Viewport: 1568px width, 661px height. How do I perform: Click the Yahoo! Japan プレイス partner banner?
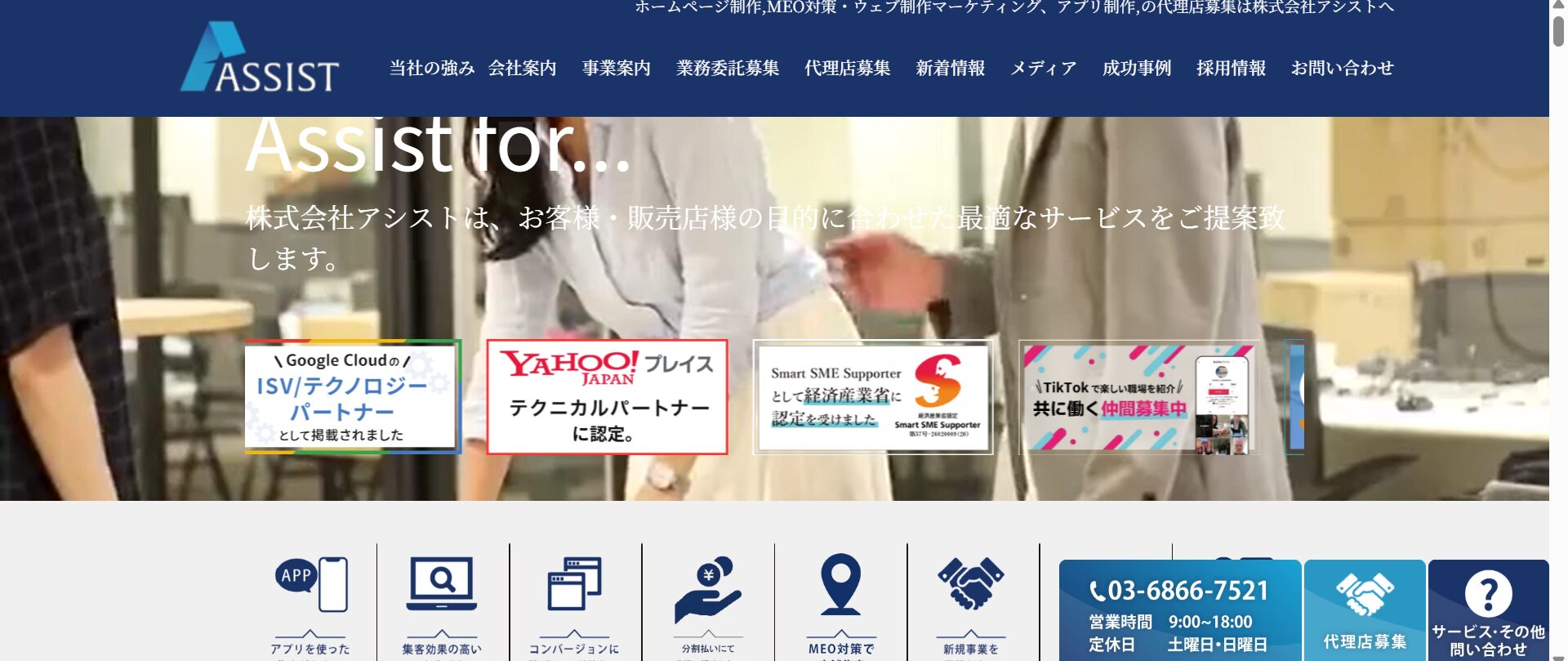point(607,397)
